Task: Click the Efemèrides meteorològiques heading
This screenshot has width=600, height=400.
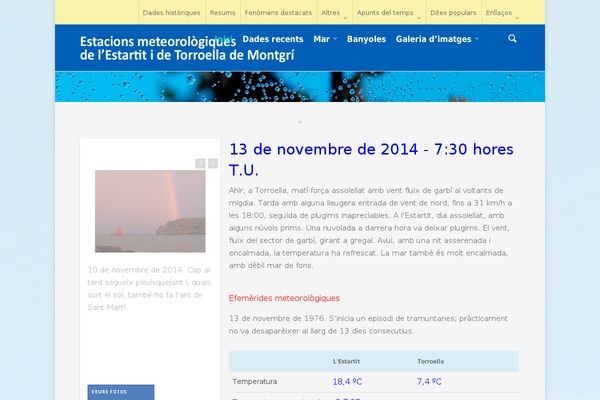Action: point(284,298)
